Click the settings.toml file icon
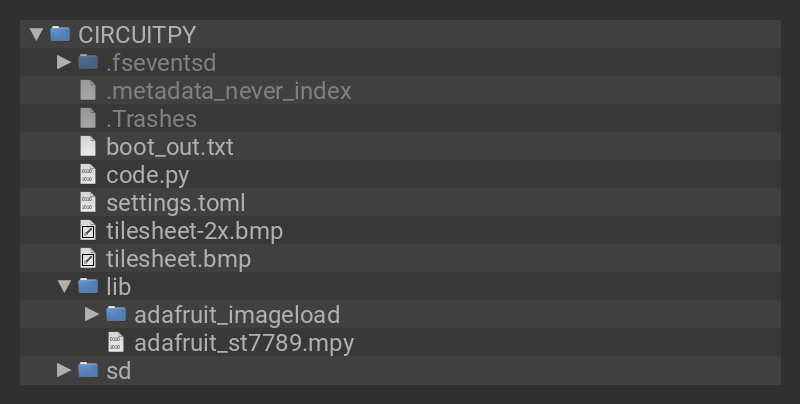This screenshot has width=800, height=404. (88, 202)
